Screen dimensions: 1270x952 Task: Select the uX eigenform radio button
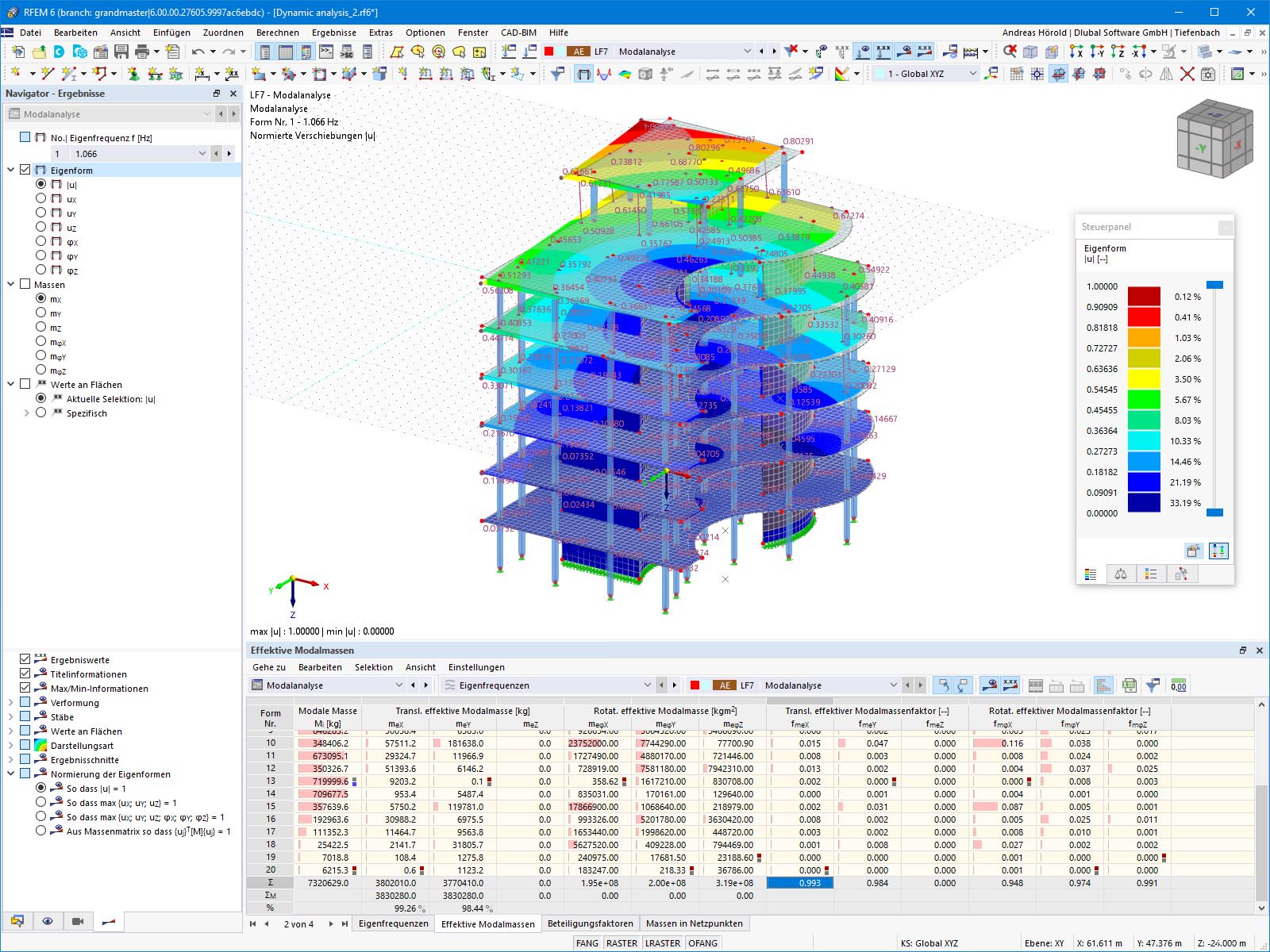coord(41,198)
